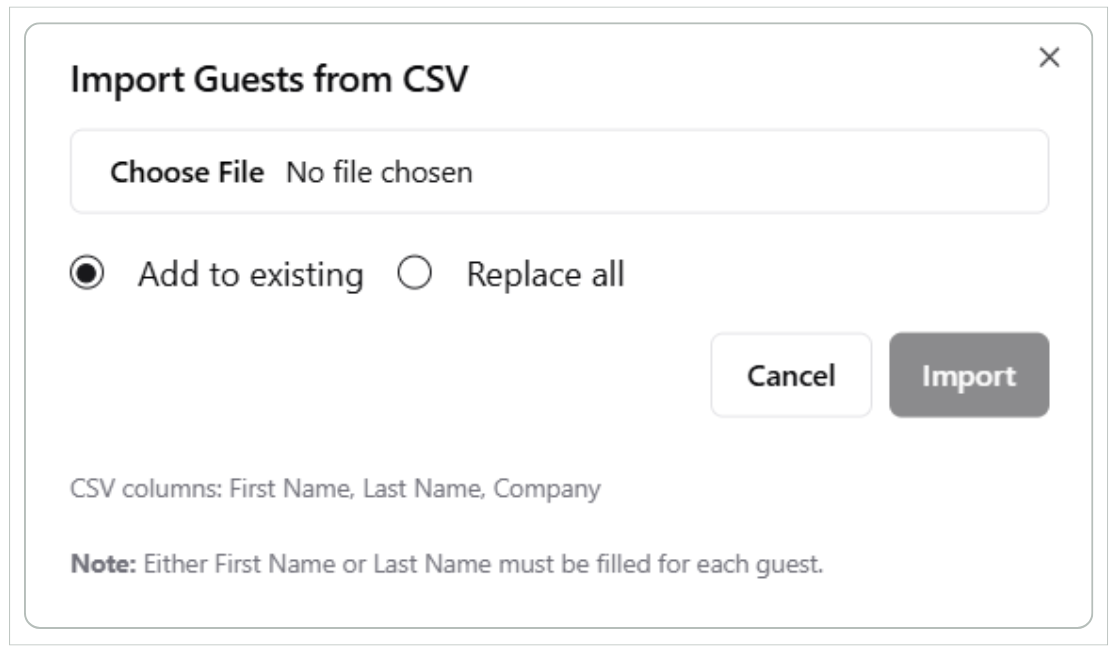This screenshot has width=1118, height=656.
Task: Click the CSV columns hint text
Action: click(x=335, y=490)
